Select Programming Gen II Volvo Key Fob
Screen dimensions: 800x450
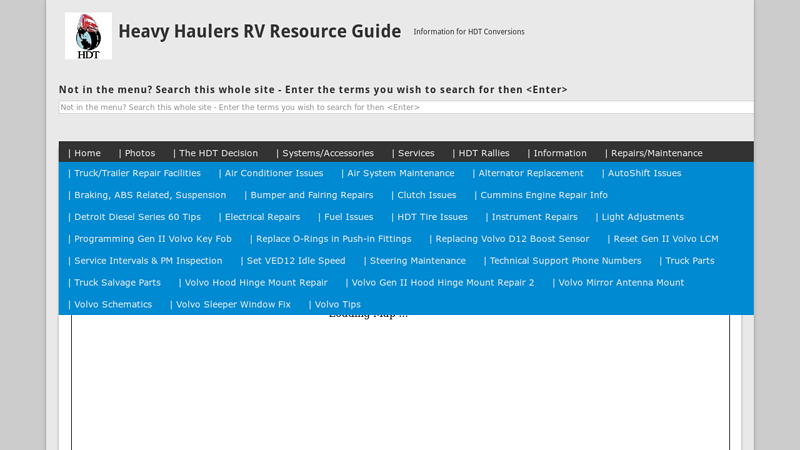pyautogui.click(x=150, y=239)
